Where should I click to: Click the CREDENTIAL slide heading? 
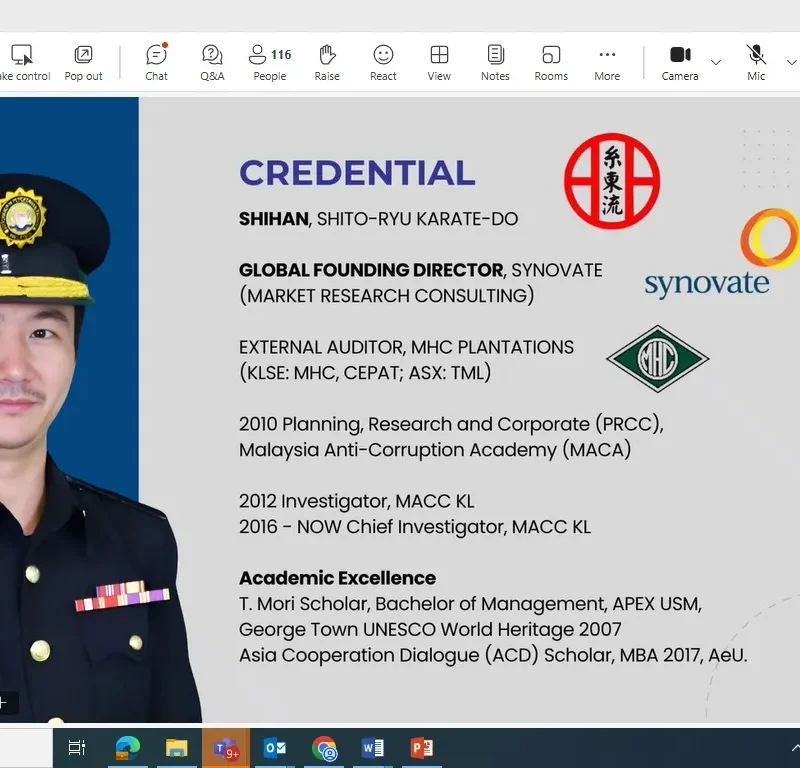point(357,172)
